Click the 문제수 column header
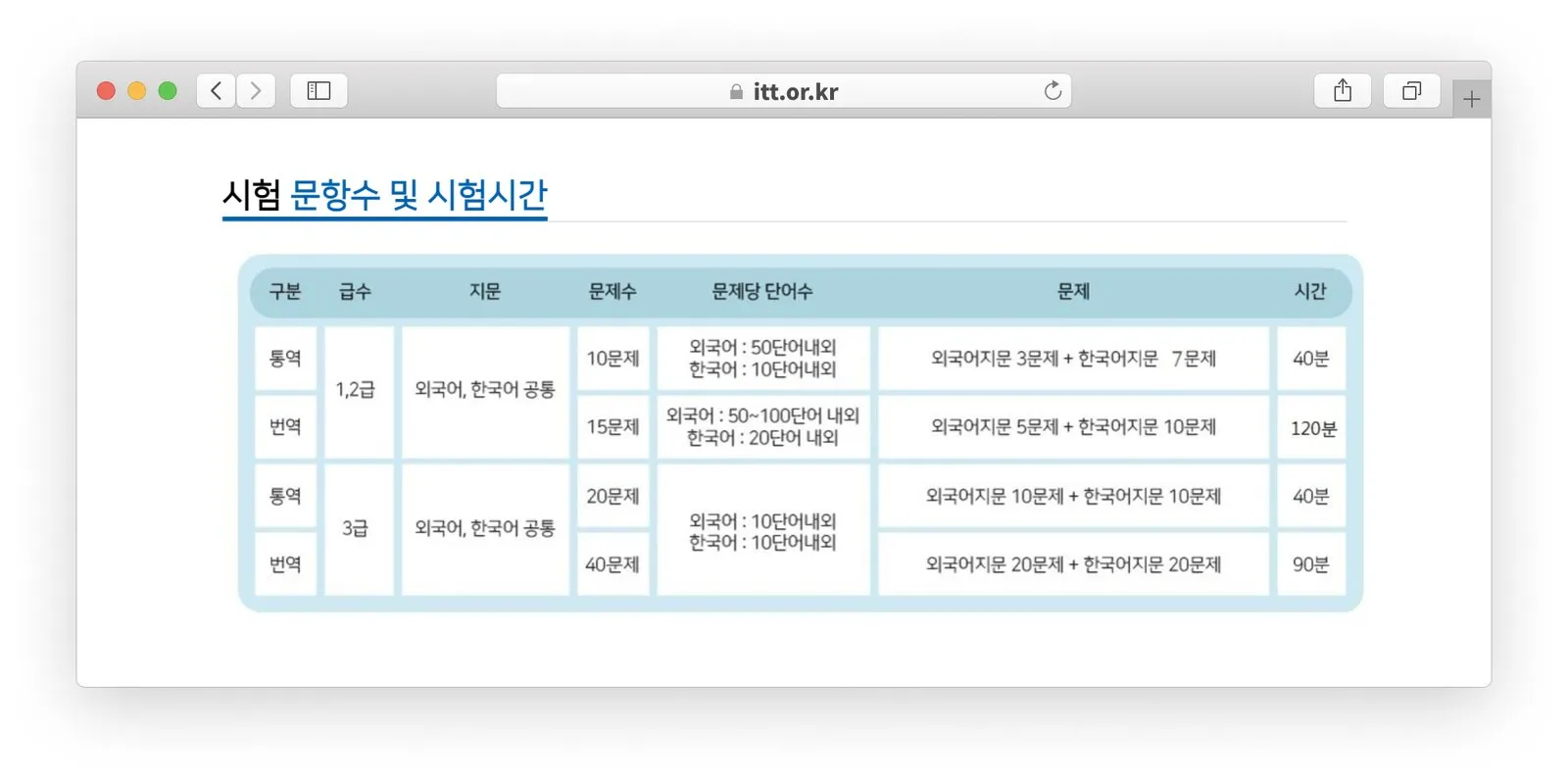 click(x=612, y=291)
